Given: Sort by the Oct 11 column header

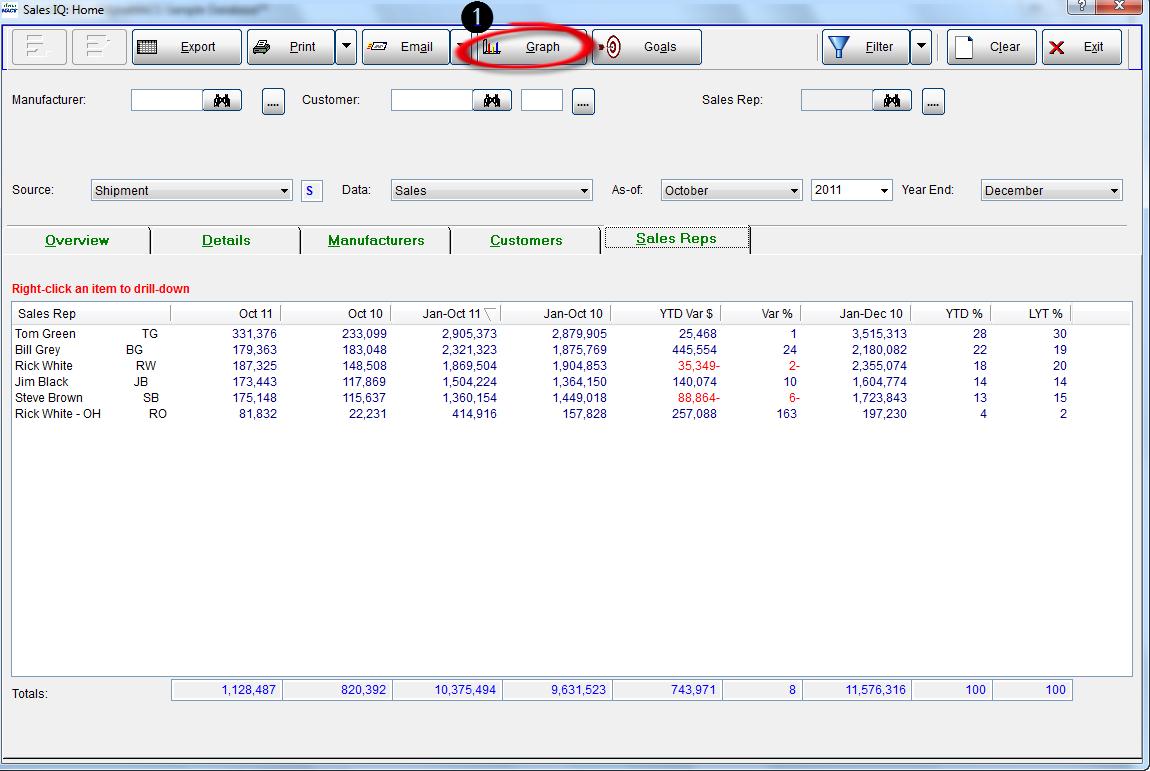Looking at the screenshot, I should (226, 314).
